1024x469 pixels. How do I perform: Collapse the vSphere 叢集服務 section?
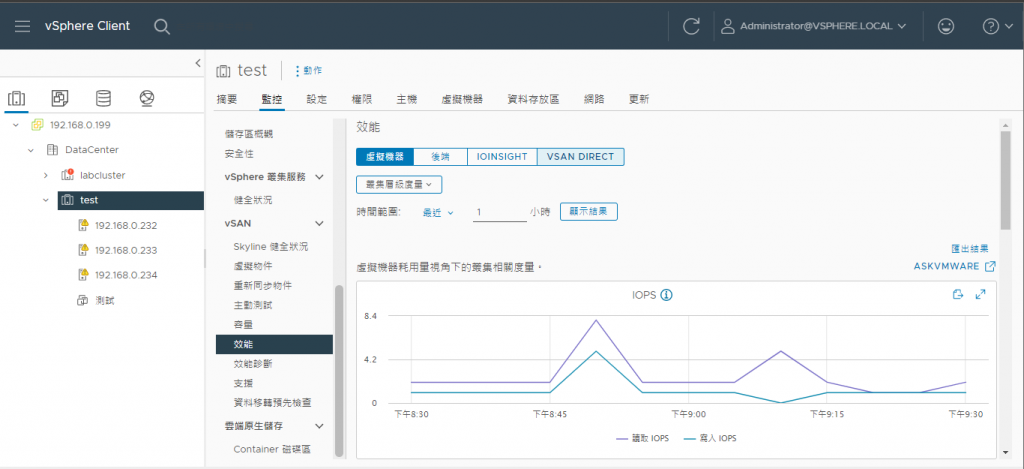[x=319, y=177]
